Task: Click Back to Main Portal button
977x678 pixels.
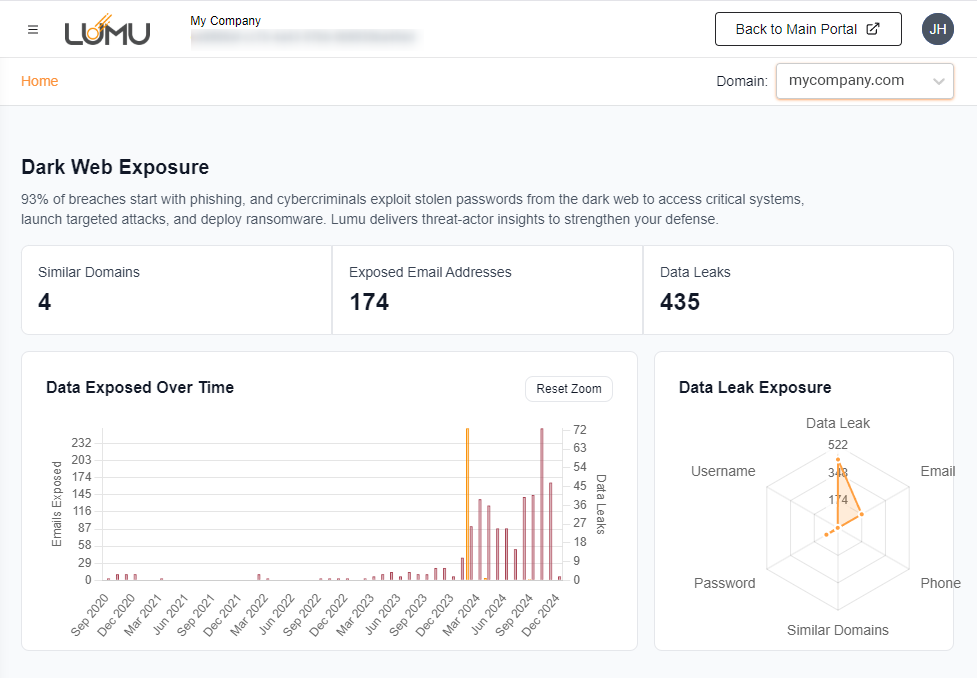Action: click(x=795, y=29)
